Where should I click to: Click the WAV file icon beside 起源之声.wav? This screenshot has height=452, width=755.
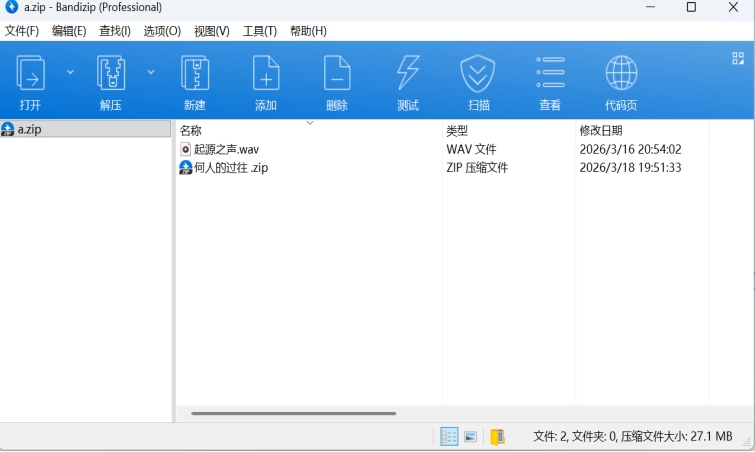[x=185, y=149]
